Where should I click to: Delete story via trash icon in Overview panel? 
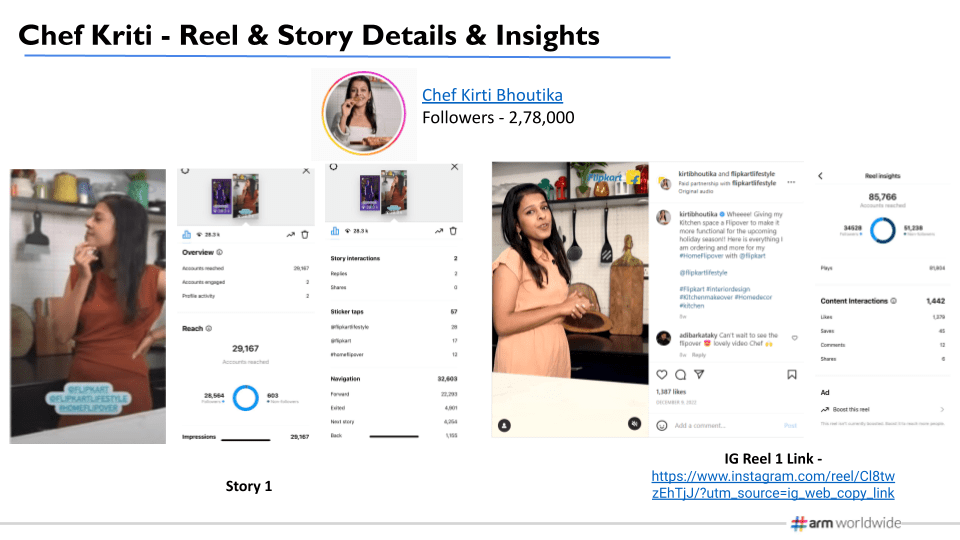coord(305,233)
